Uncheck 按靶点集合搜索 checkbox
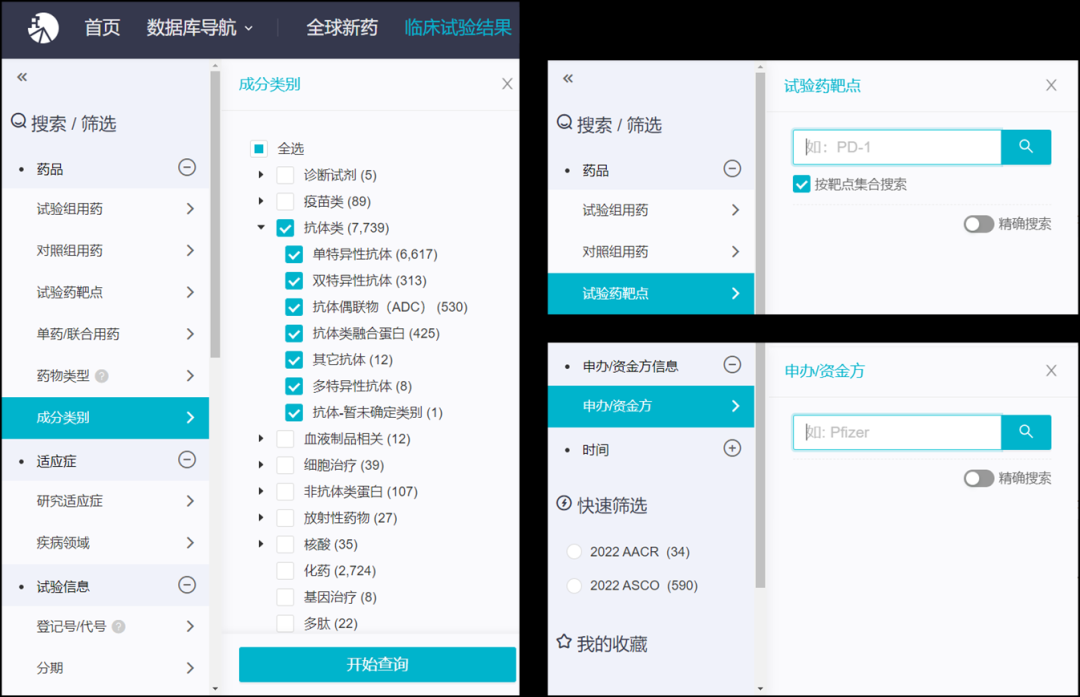Viewport: 1080px width, 697px height. pyautogui.click(x=801, y=184)
